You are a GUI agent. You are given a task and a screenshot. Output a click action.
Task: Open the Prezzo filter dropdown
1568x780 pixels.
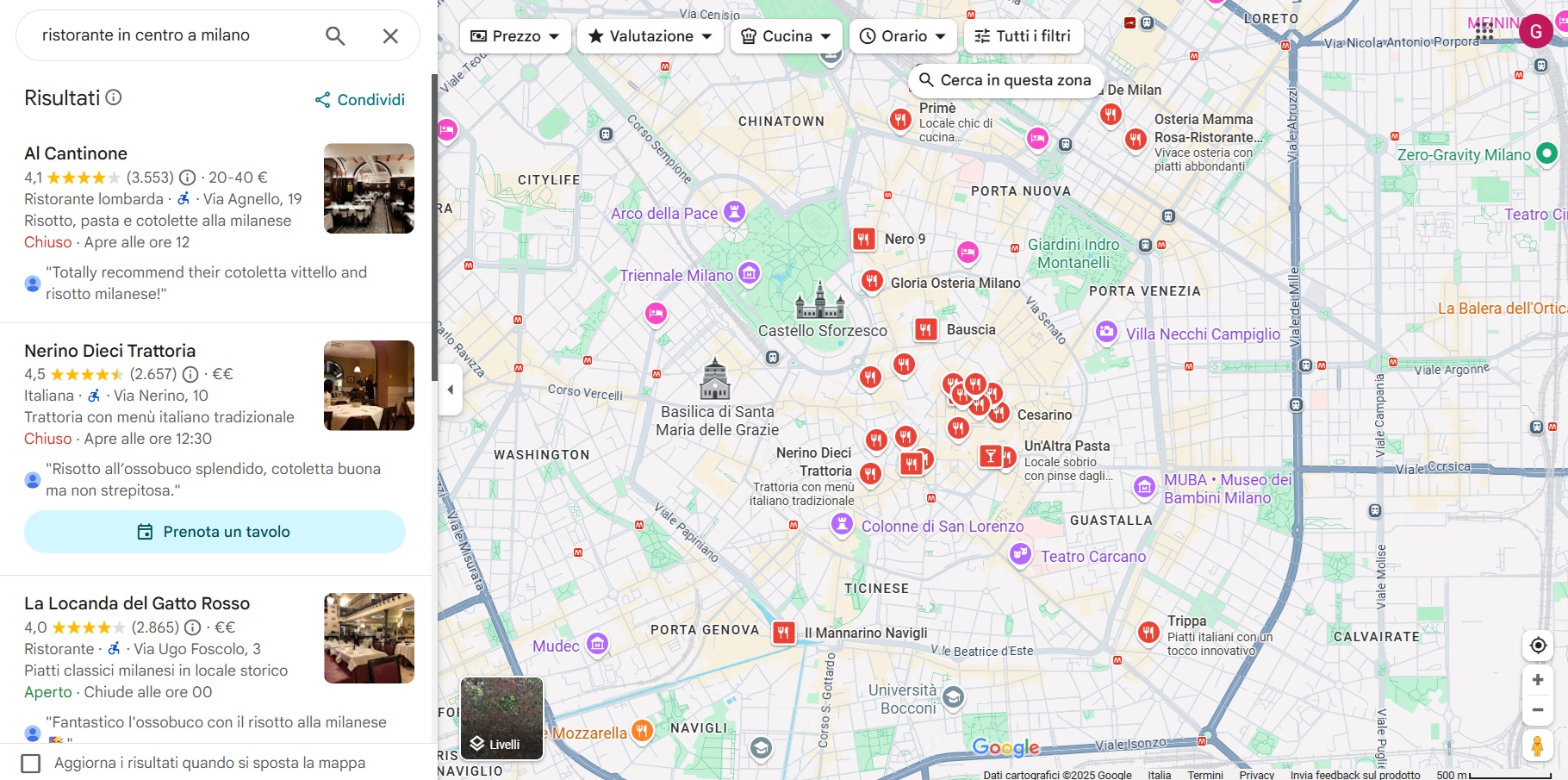tap(515, 36)
